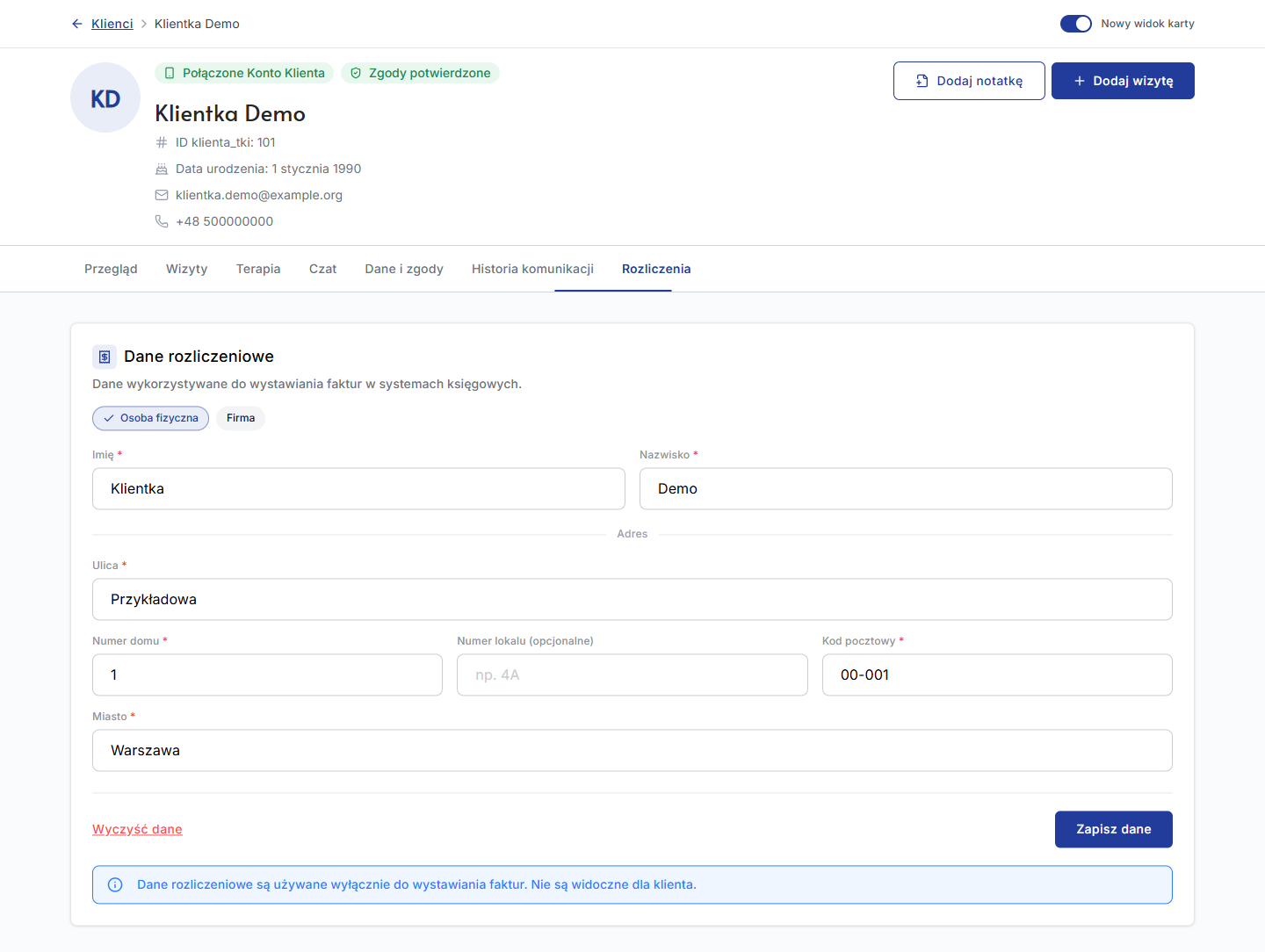Select the Rozliczenia tab
This screenshot has height=952, width=1265.
[656, 269]
